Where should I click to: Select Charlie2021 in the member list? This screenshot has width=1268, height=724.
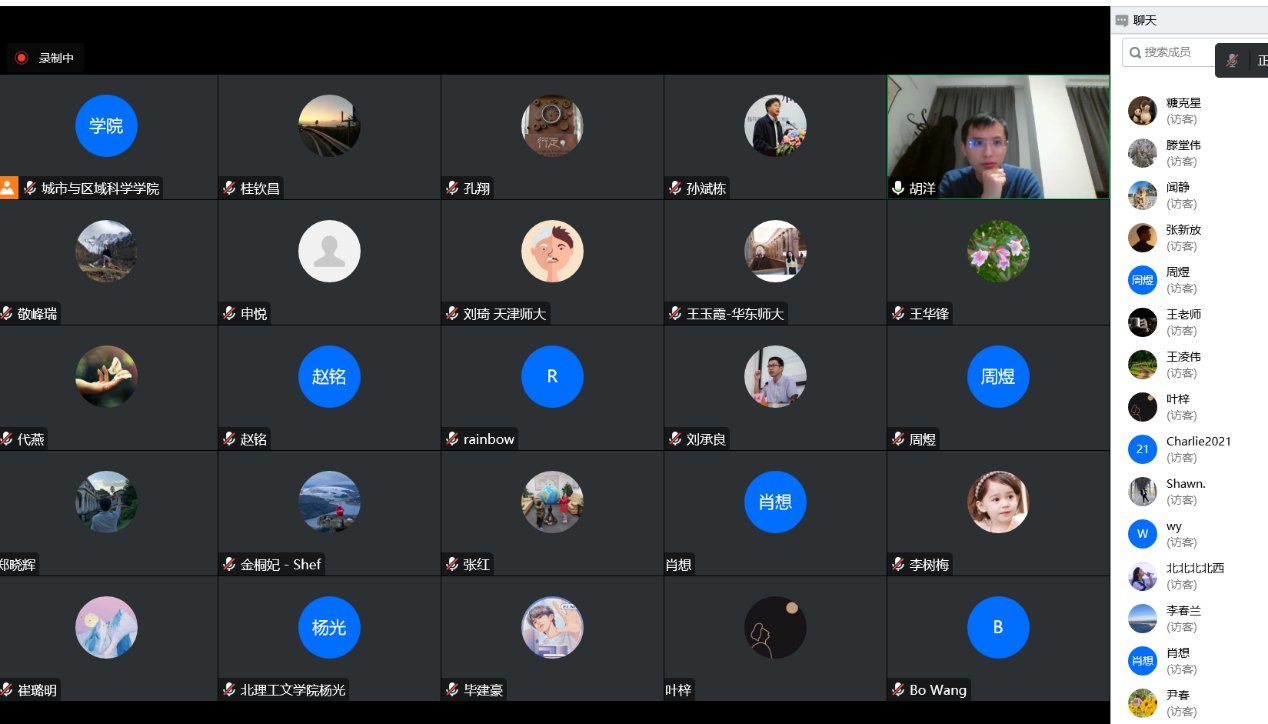pyautogui.click(x=1198, y=441)
